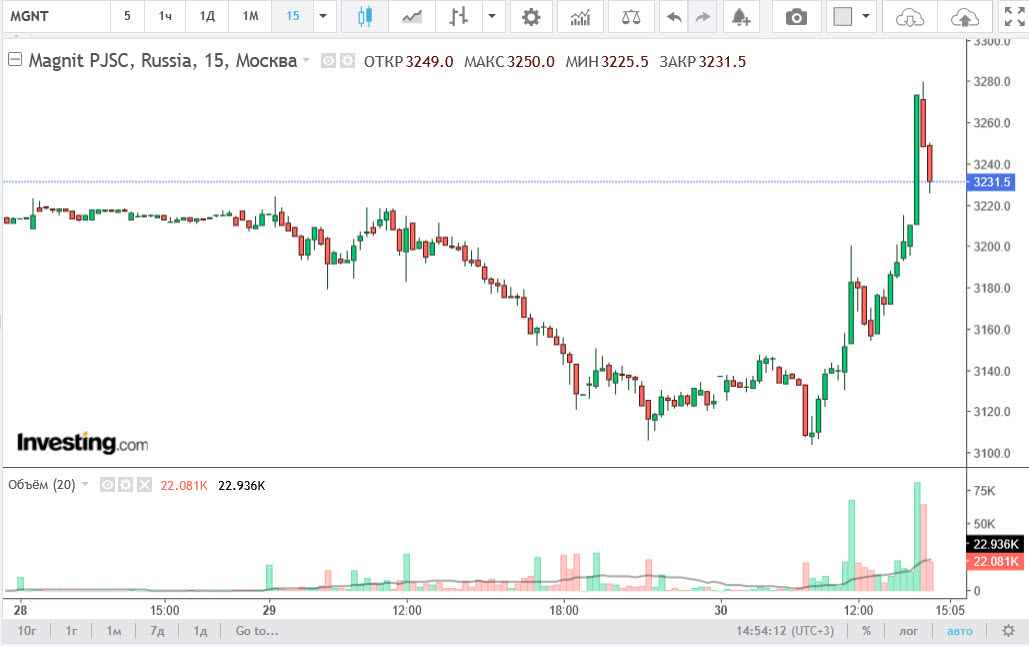1029x646 pixels.
Task: Switch to the 1ч interval
Action: pyautogui.click(x=165, y=17)
